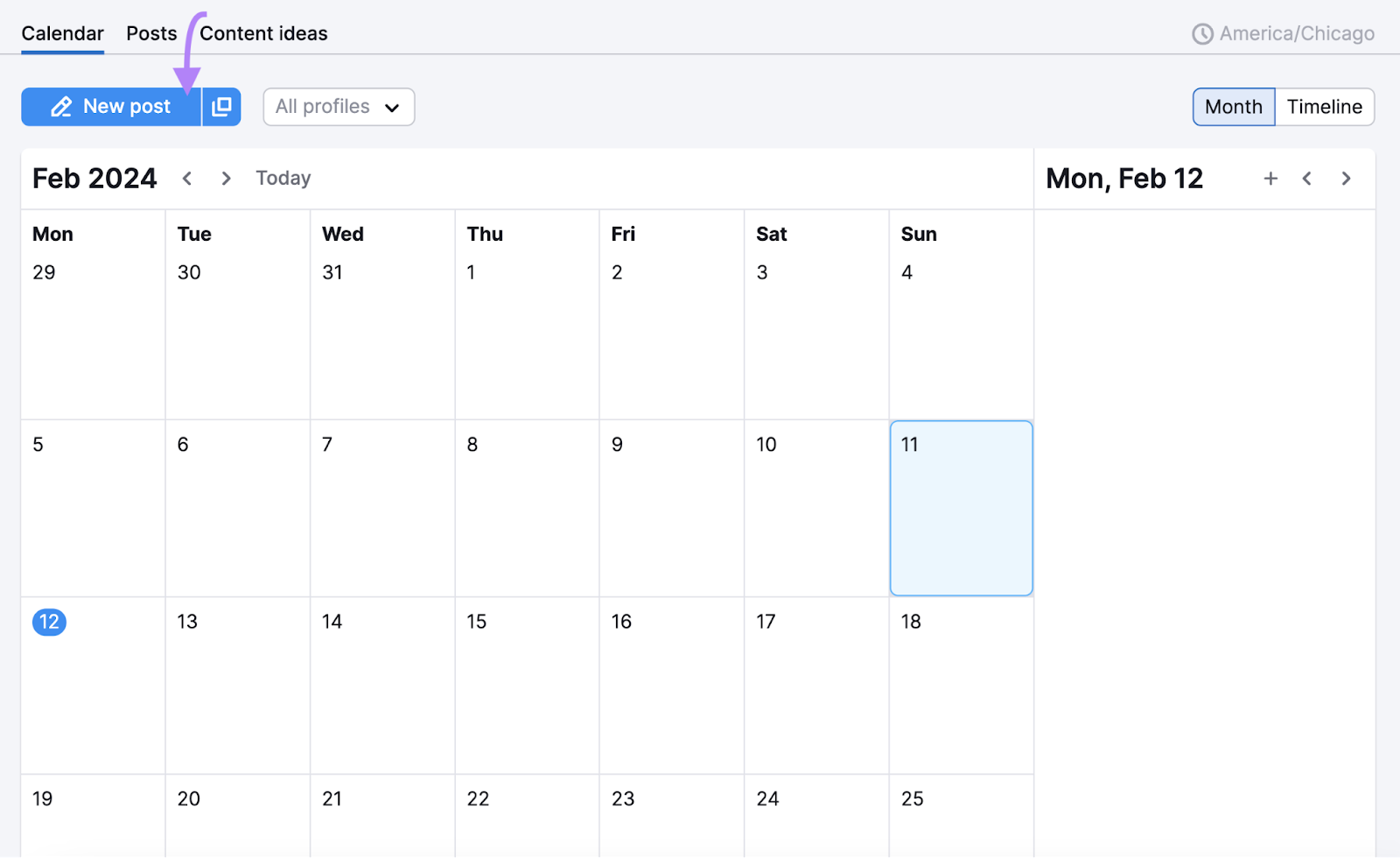The width and height of the screenshot is (1400, 858).
Task: Add a post with the plus icon
Action: coord(1270,178)
